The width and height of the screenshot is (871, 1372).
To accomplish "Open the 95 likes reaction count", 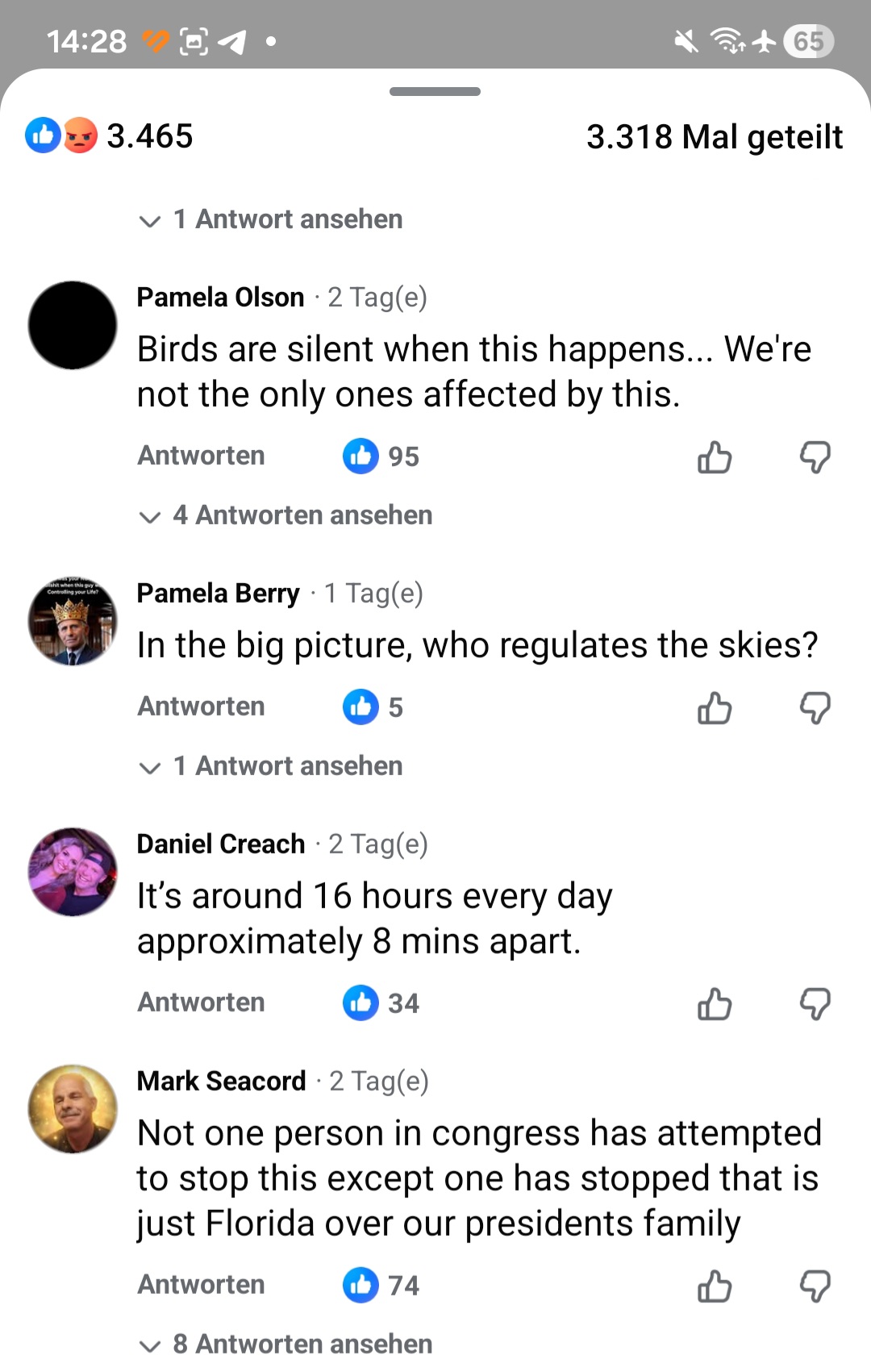I will pyautogui.click(x=381, y=457).
